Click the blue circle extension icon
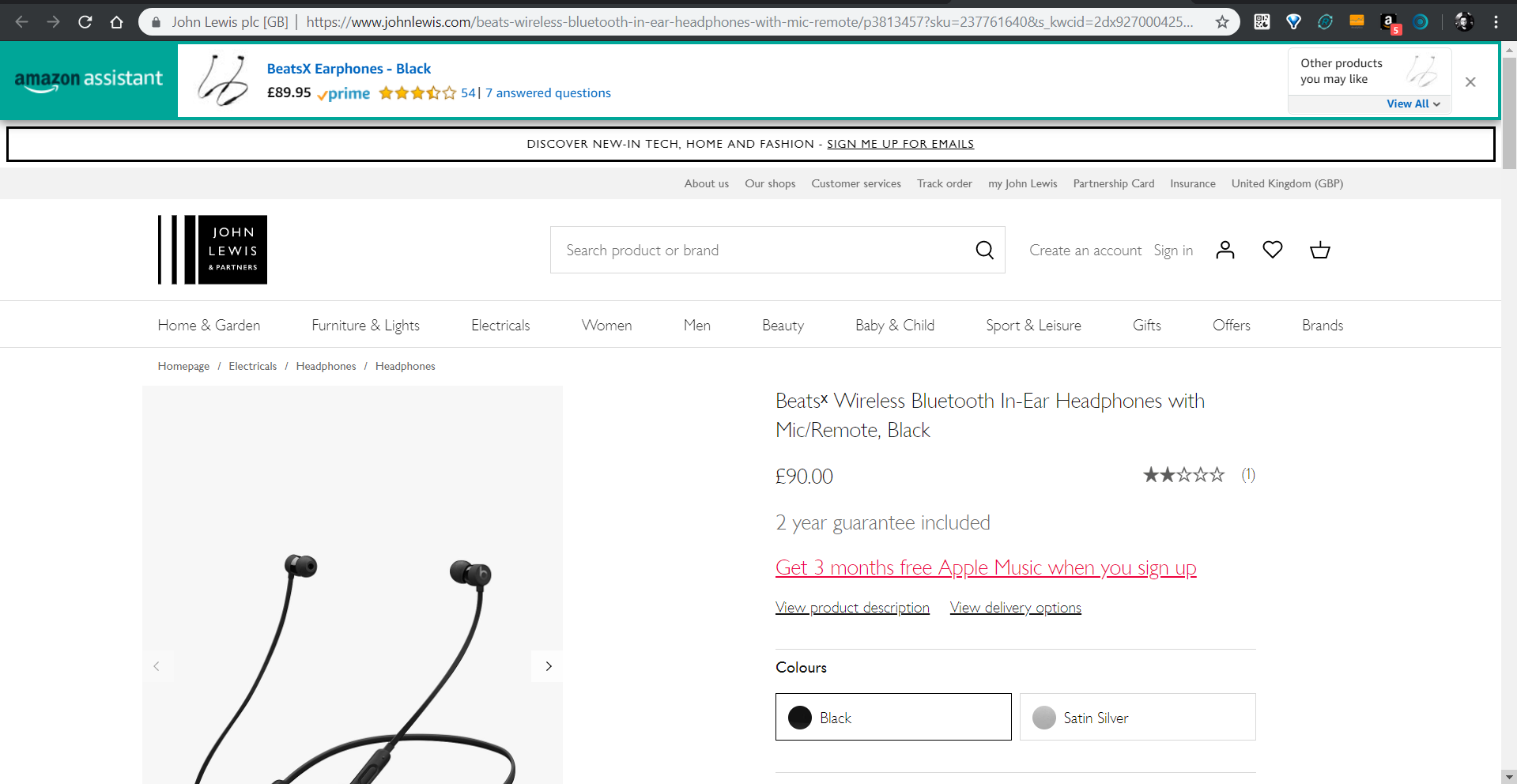Viewport: 1517px width, 784px height. (1421, 22)
